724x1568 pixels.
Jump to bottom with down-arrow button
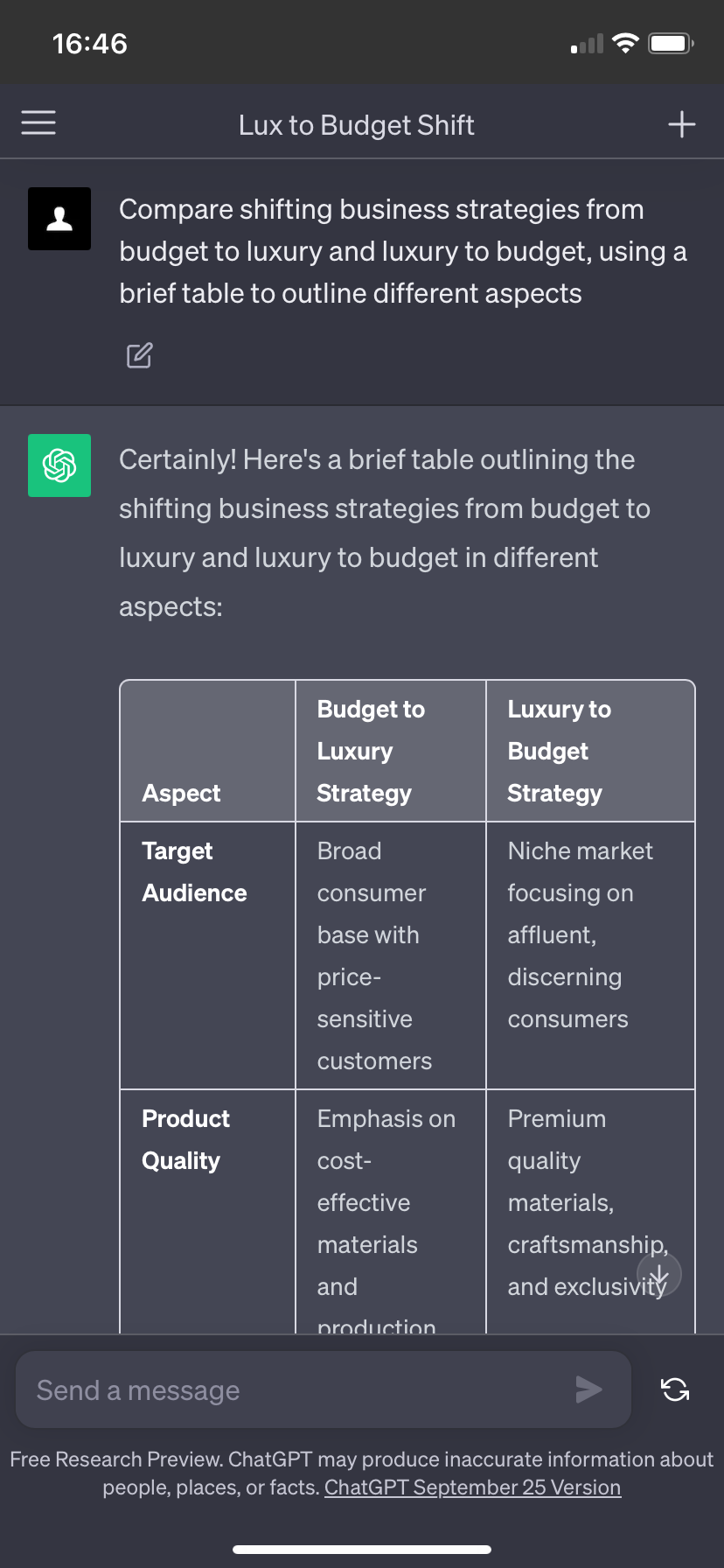[x=659, y=1275]
